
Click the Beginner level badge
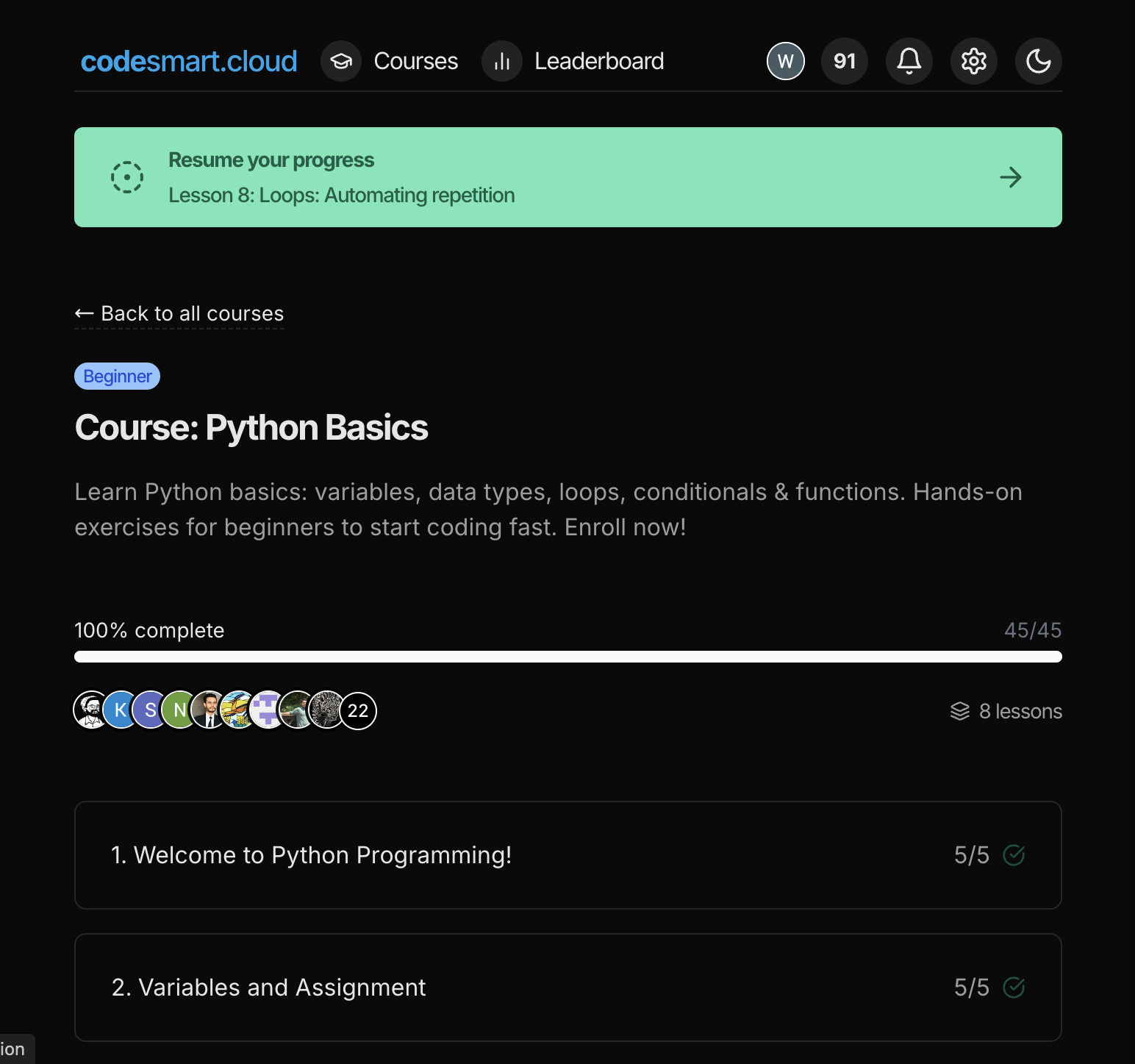click(x=117, y=376)
